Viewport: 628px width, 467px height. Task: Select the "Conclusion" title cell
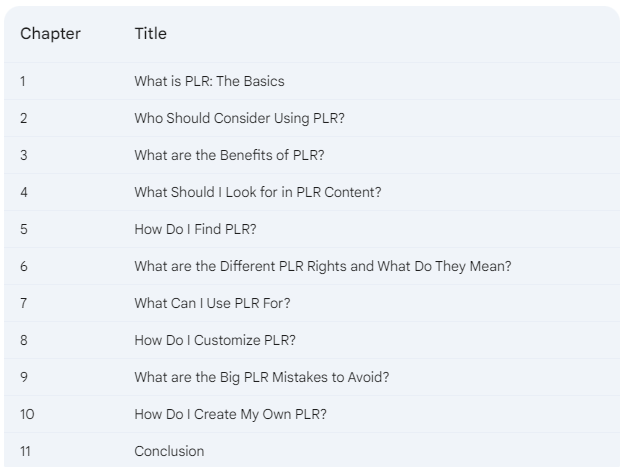click(169, 451)
